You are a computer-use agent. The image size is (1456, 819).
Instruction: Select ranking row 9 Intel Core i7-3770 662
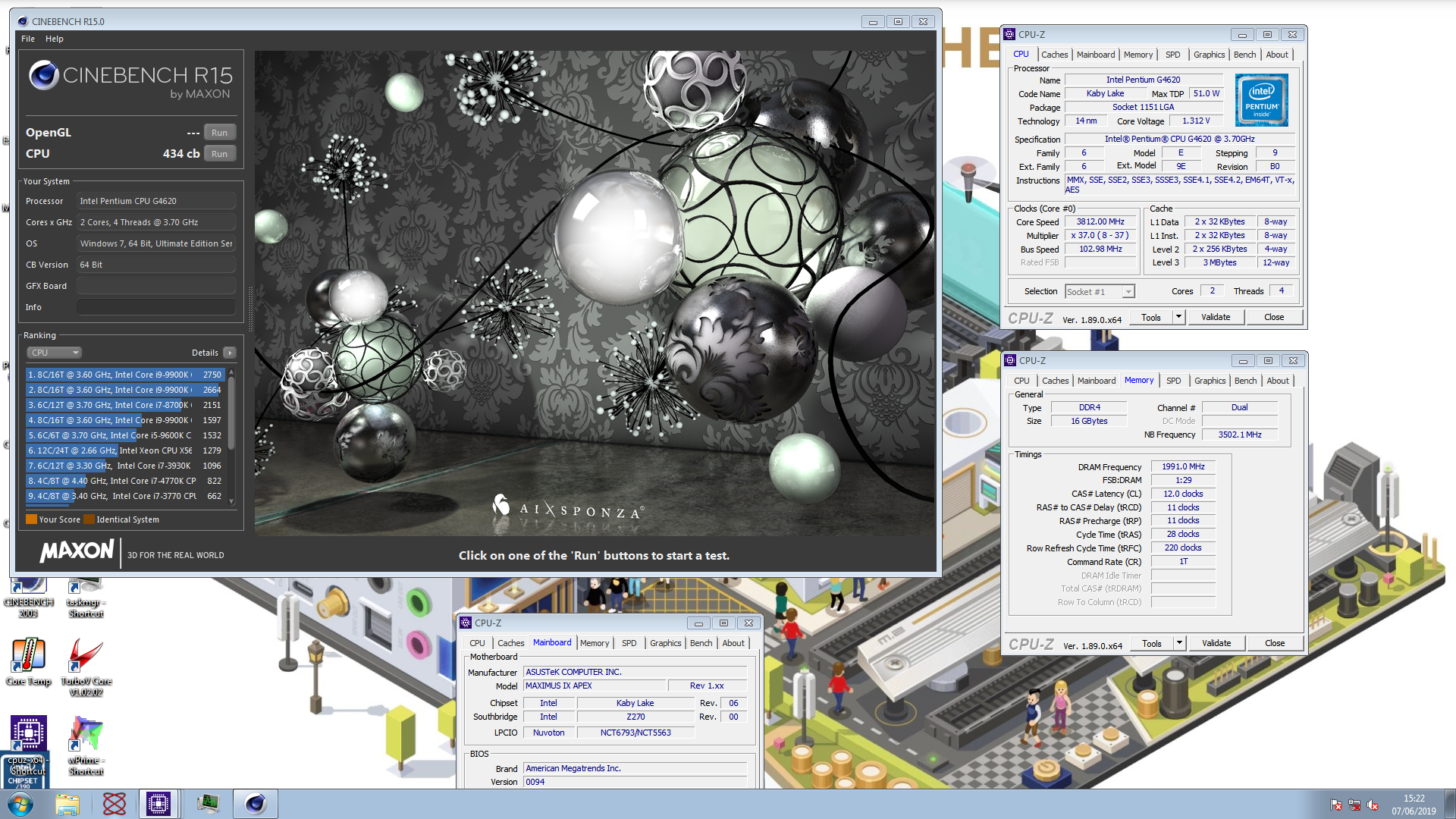[124, 496]
